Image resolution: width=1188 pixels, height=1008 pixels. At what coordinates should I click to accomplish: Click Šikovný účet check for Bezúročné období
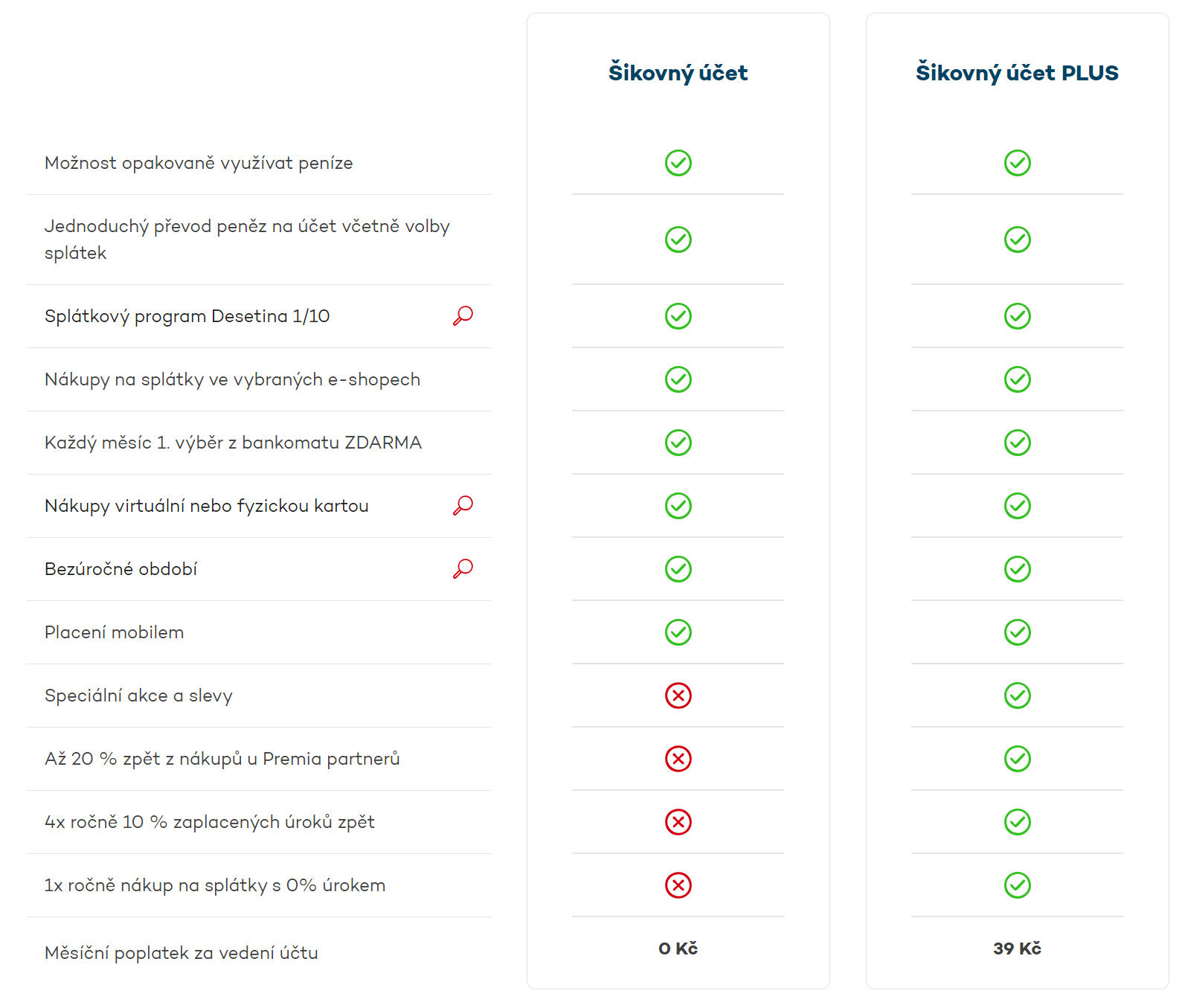pos(678,569)
